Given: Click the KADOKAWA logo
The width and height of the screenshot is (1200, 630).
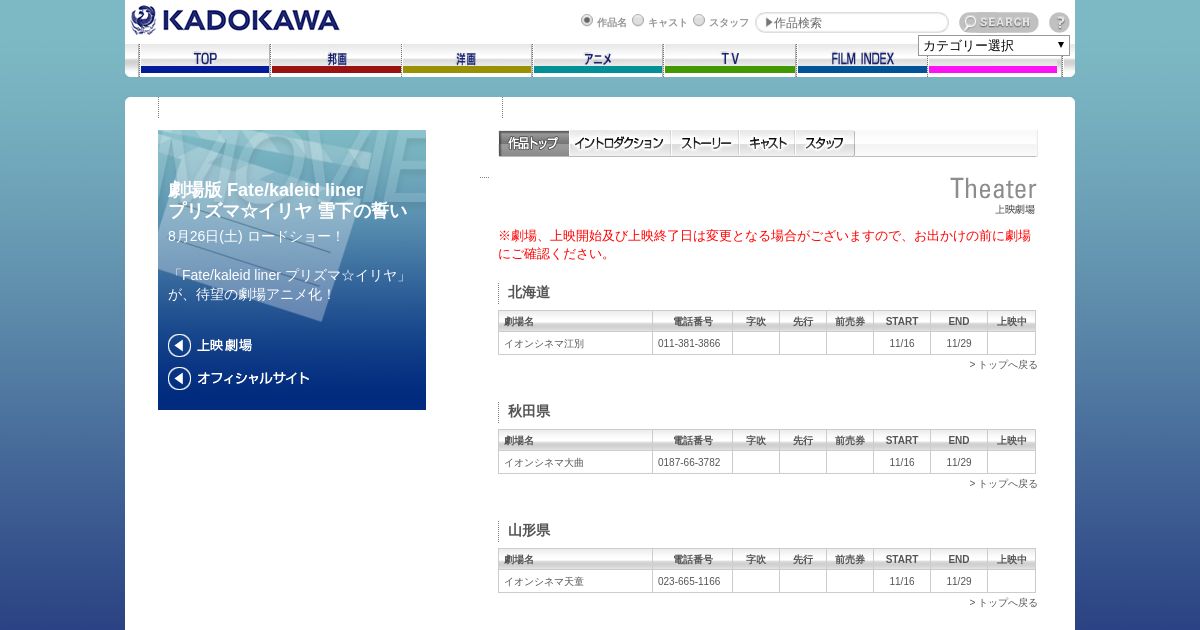Looking at the screenshot, I should (235, 20).
